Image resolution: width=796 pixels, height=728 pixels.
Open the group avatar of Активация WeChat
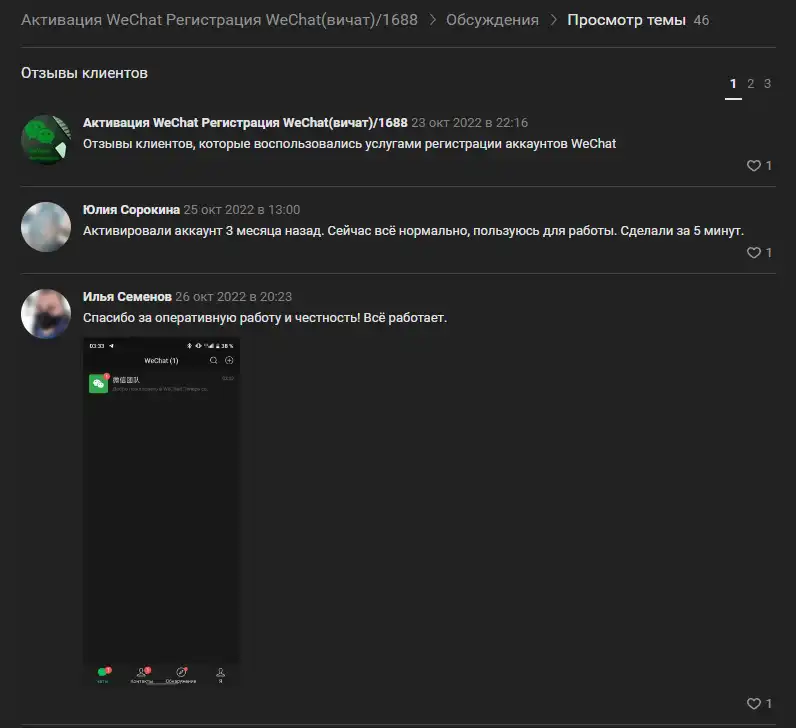(46, 140)
